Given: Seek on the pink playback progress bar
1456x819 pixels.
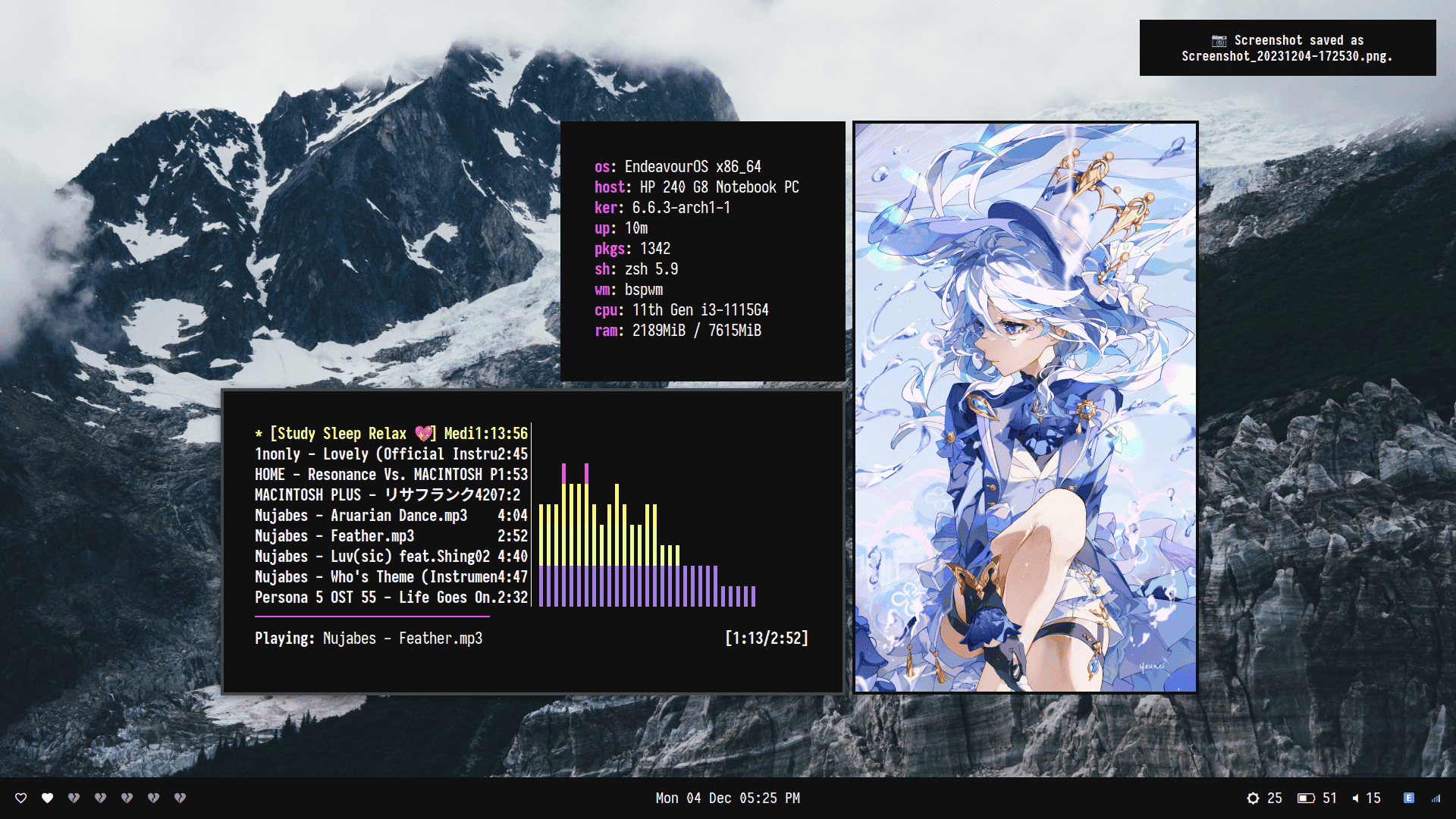Looking at the screenshot, I should (372, 617).
